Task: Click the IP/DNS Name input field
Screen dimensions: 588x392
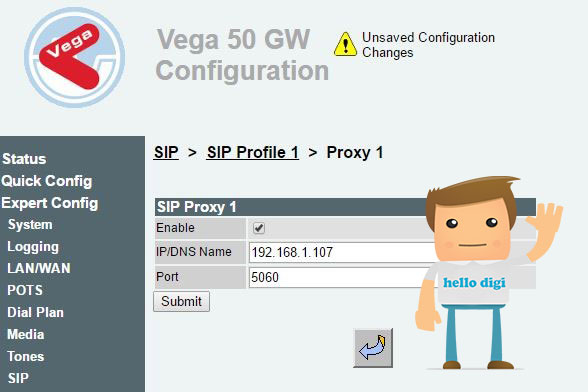Action: 343,252
